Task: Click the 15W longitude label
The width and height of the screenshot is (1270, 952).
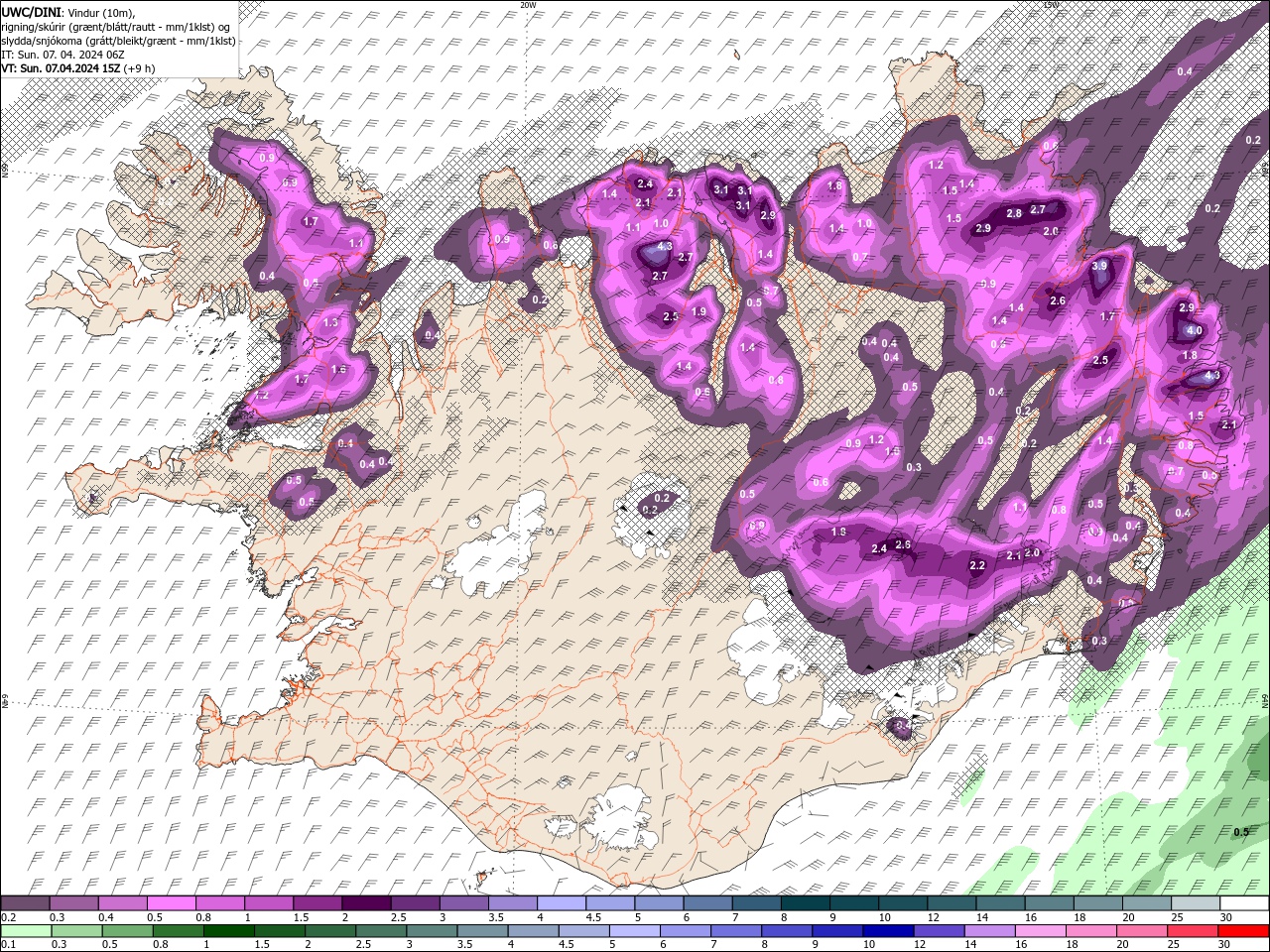Action: pyautogui.click(x=1051, y=5)
